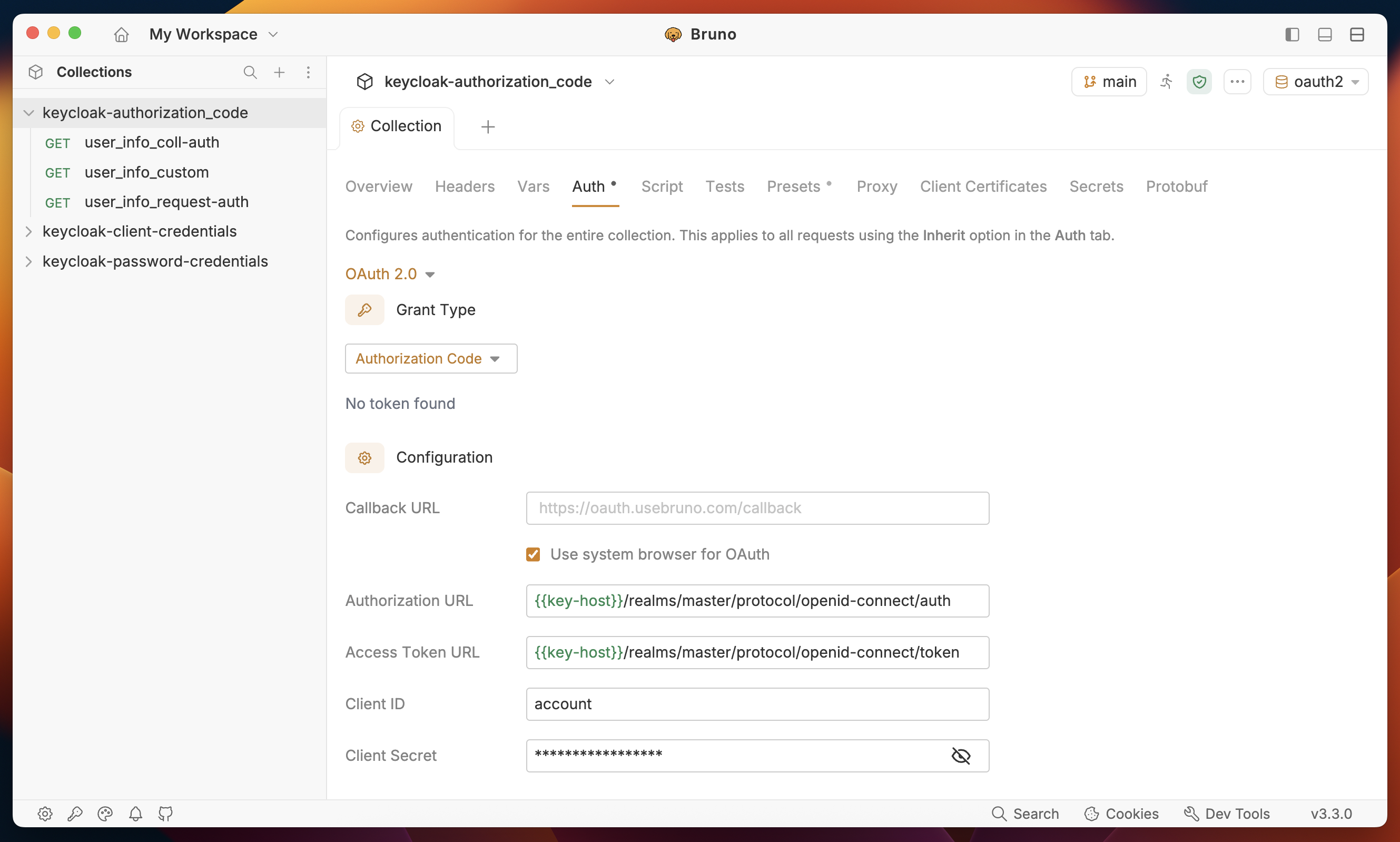Switch to Presets tab
The height and width of the screenshot is (842, 1400).
[x=800, y=187]
